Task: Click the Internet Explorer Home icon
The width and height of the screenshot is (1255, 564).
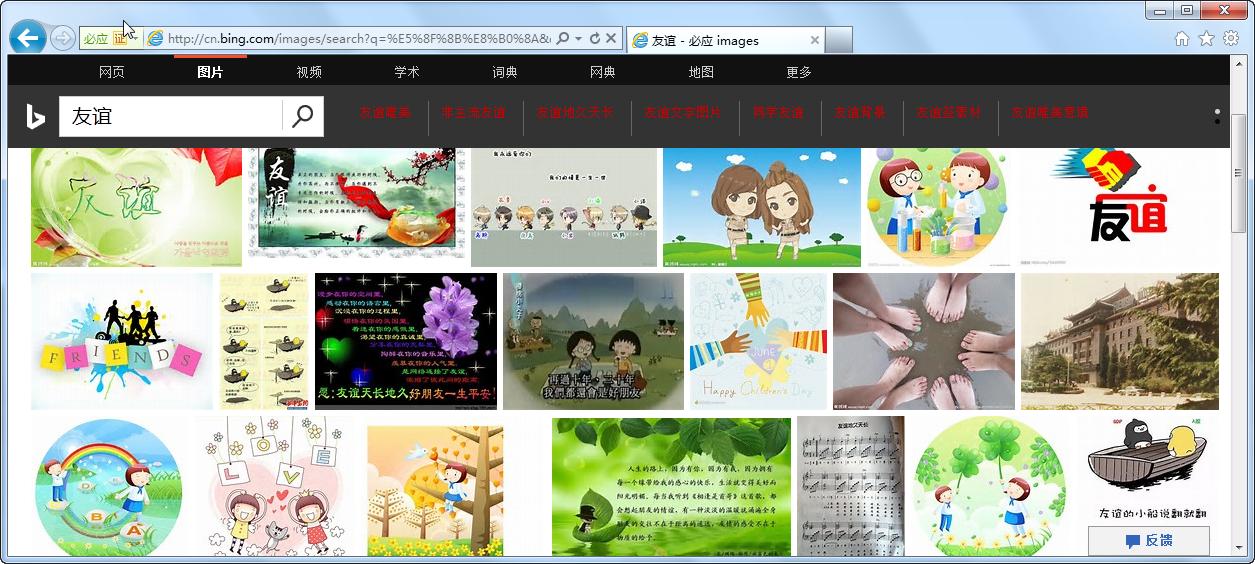Action: [1182, 38]
